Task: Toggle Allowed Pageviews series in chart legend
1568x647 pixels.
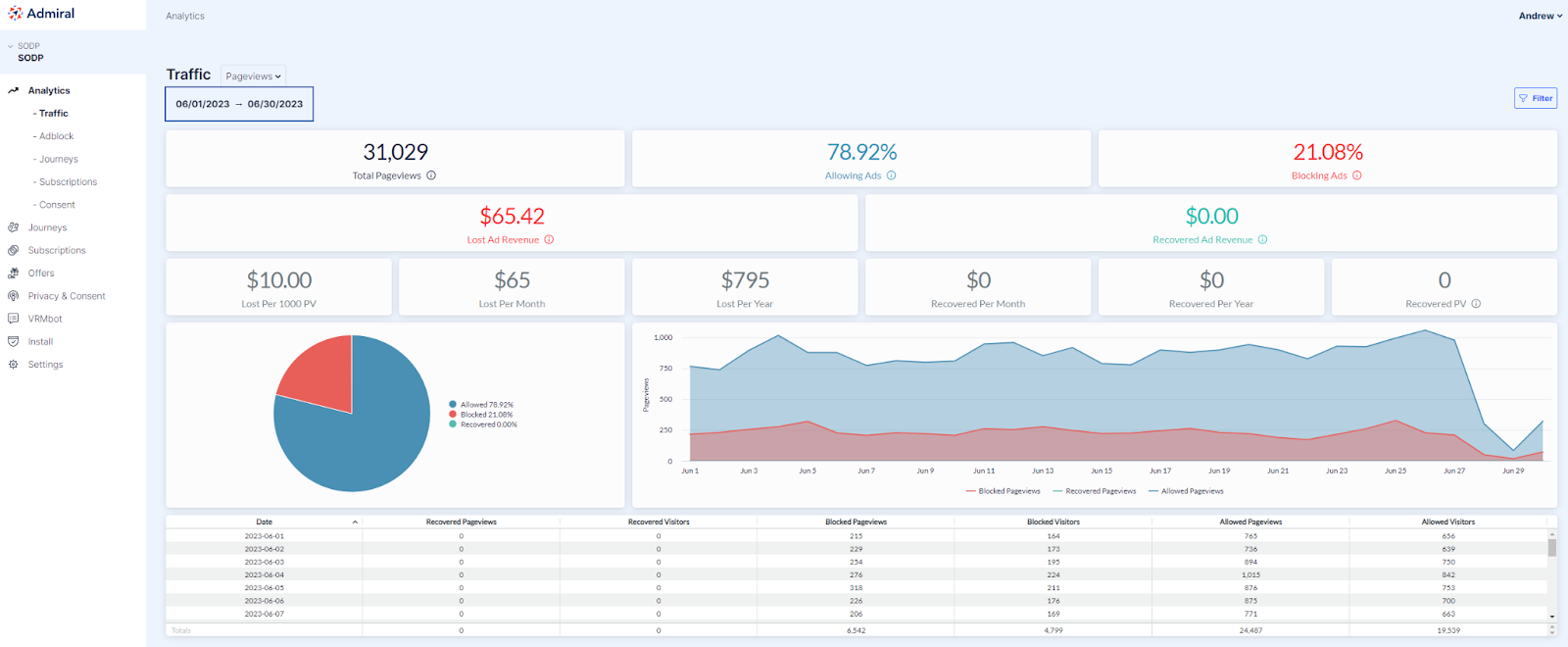Action: pos(1187,491)
